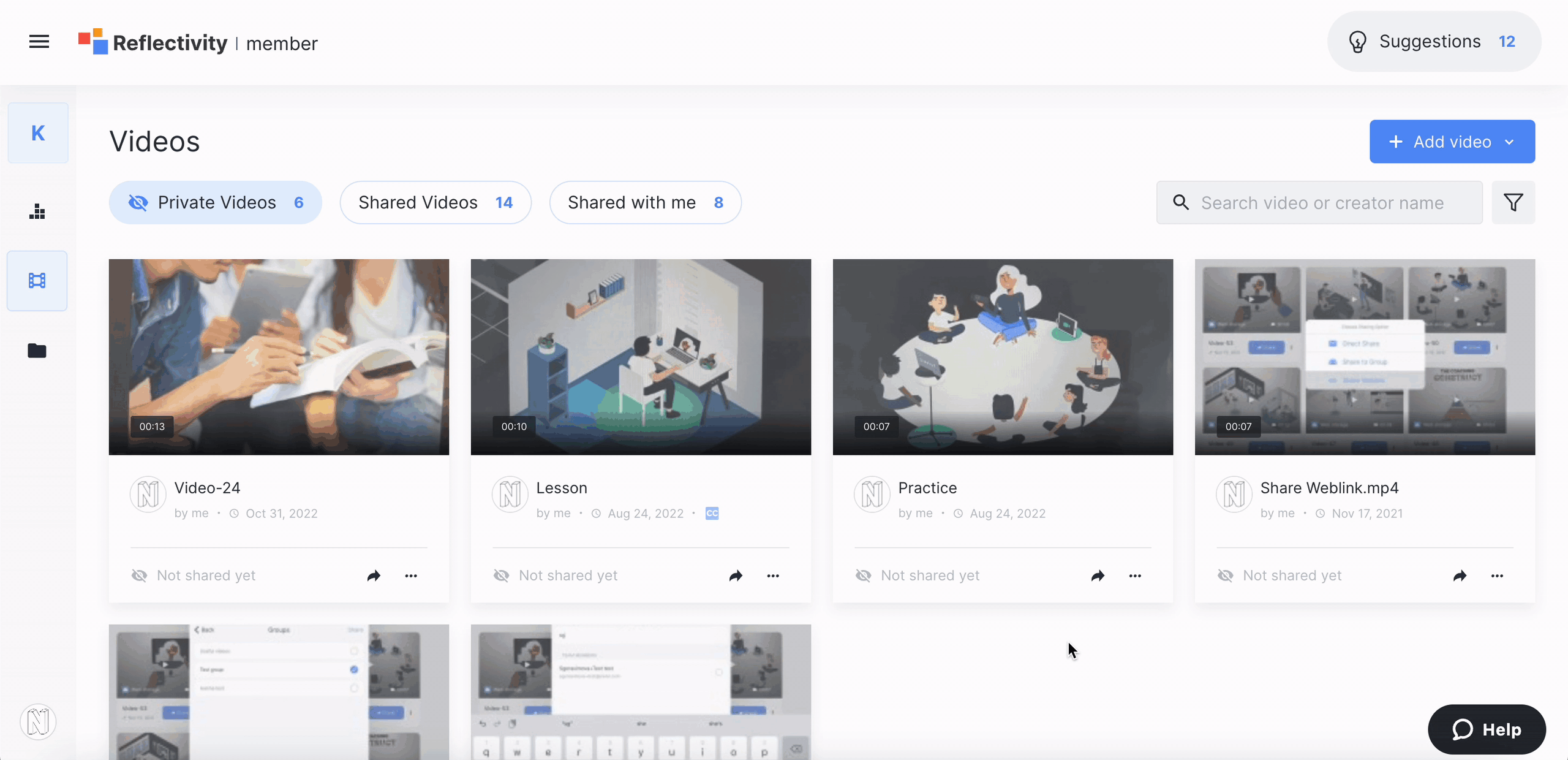Open the folder icon in sidebar

37,351
